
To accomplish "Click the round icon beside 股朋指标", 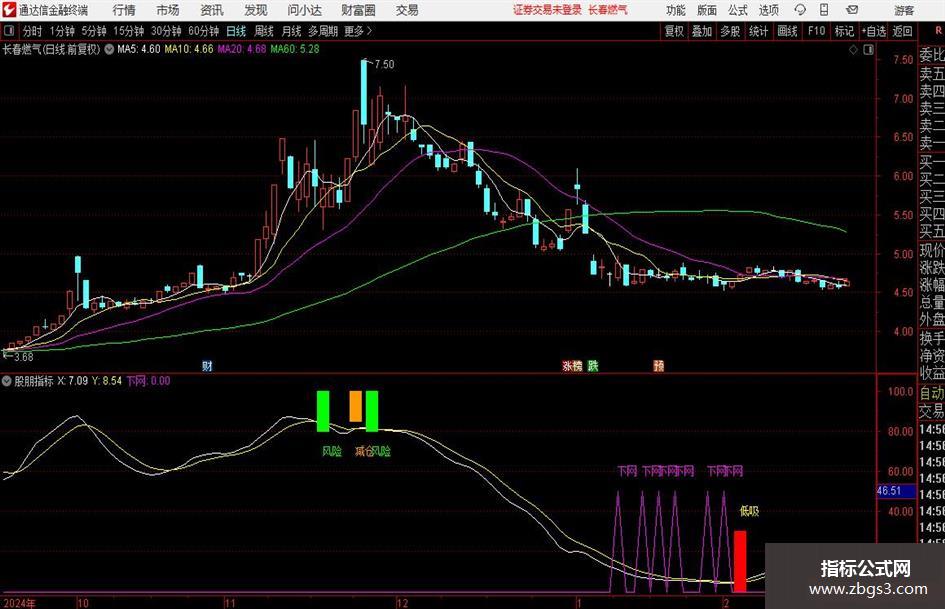I will coord(7,381).
